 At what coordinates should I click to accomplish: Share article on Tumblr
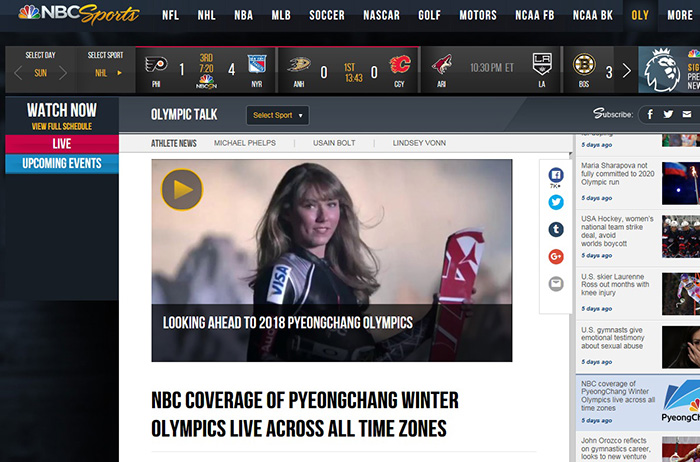pyautogui.click(x=556, y=229)
